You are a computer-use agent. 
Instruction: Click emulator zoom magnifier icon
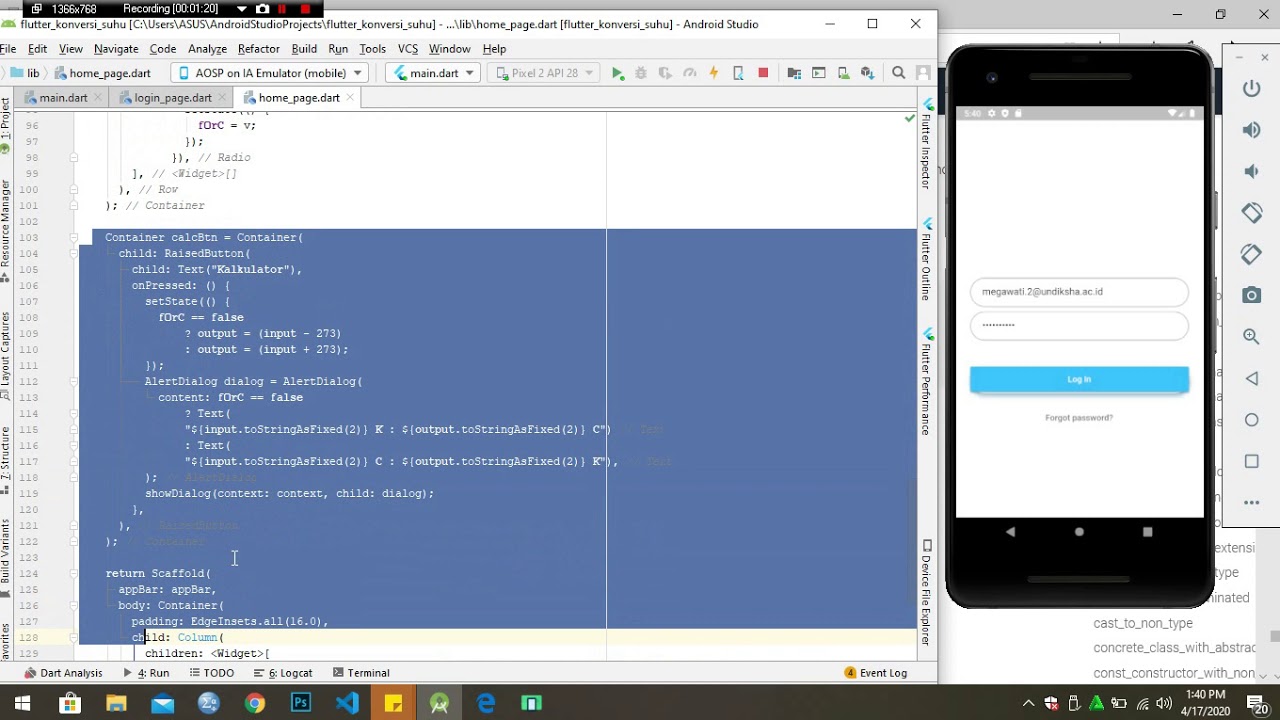click(x=1251, y=337)
